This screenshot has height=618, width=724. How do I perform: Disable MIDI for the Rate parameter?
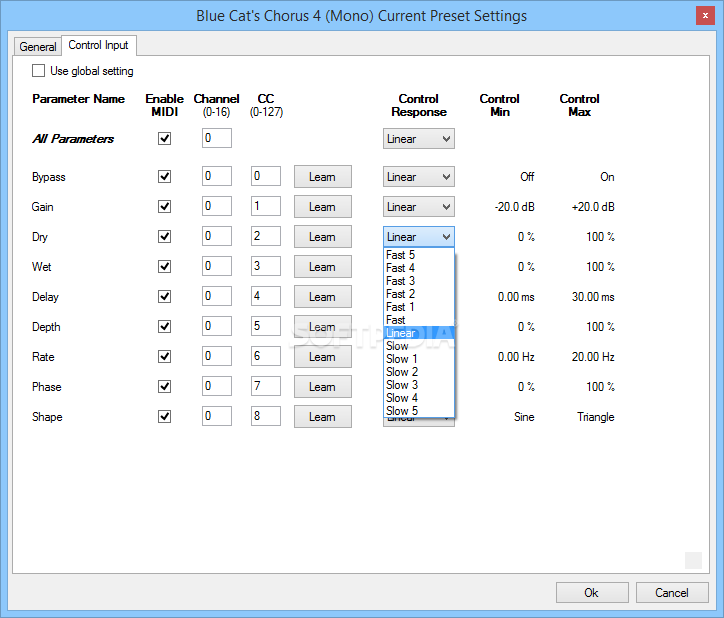[164, 357]
